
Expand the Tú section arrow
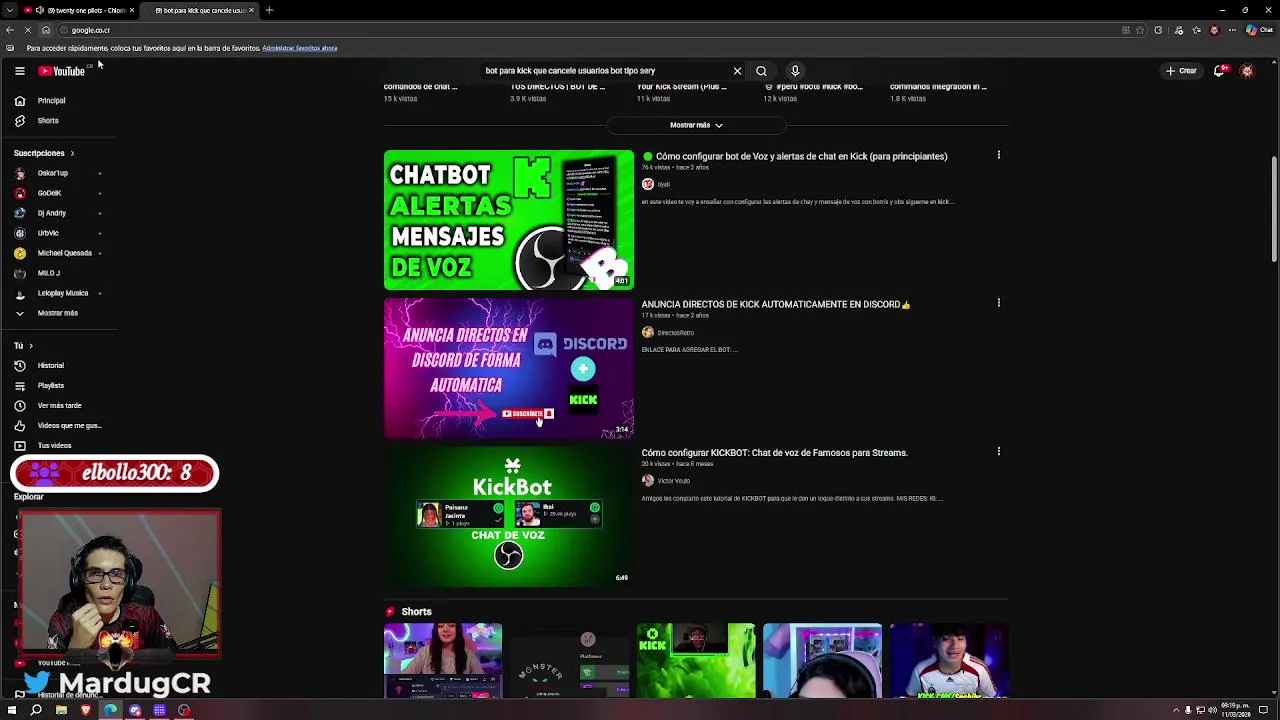[x=30, y=346]
